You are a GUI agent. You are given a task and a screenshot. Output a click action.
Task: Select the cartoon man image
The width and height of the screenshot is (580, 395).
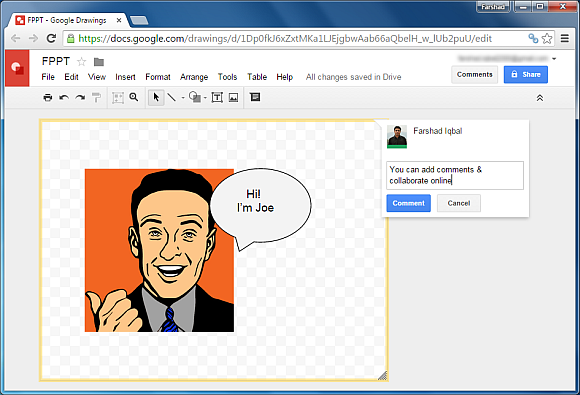159,250
